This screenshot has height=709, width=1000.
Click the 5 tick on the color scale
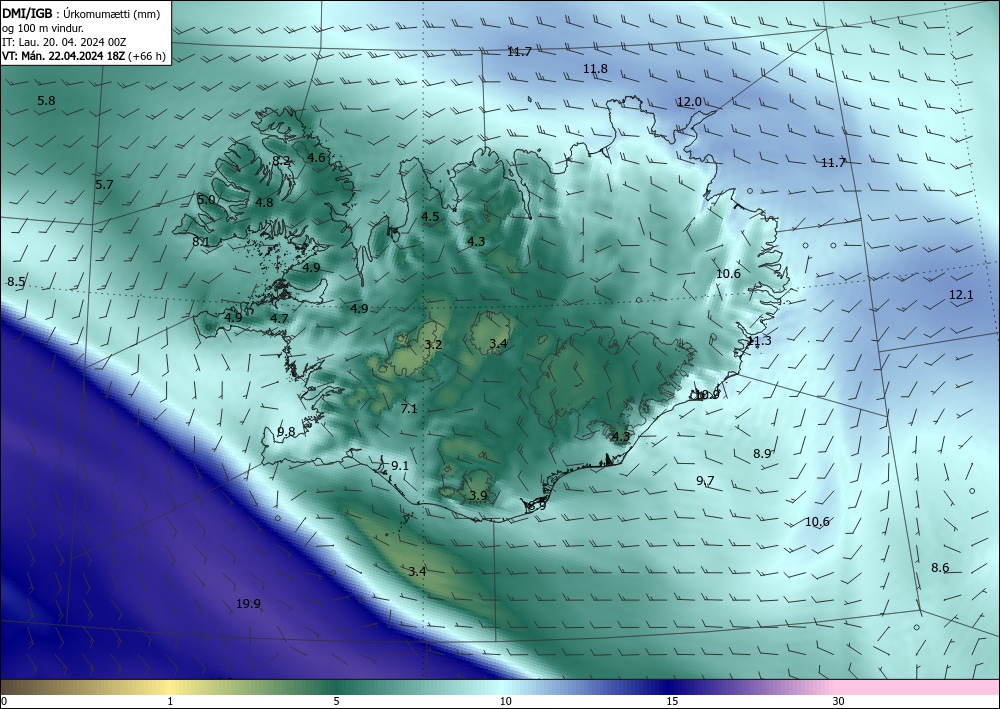(336, 701)
